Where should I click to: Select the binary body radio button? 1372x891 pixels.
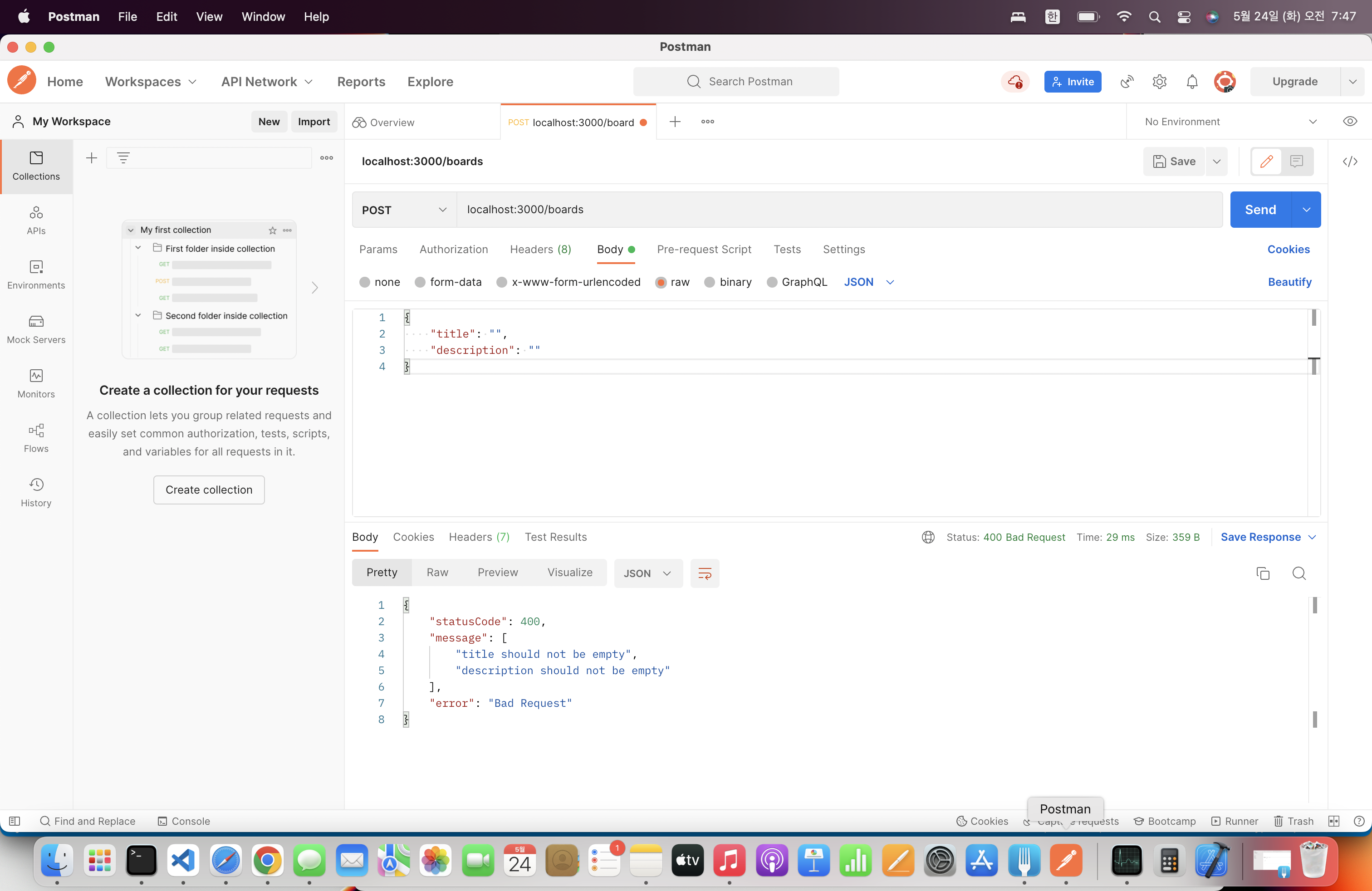710,282
